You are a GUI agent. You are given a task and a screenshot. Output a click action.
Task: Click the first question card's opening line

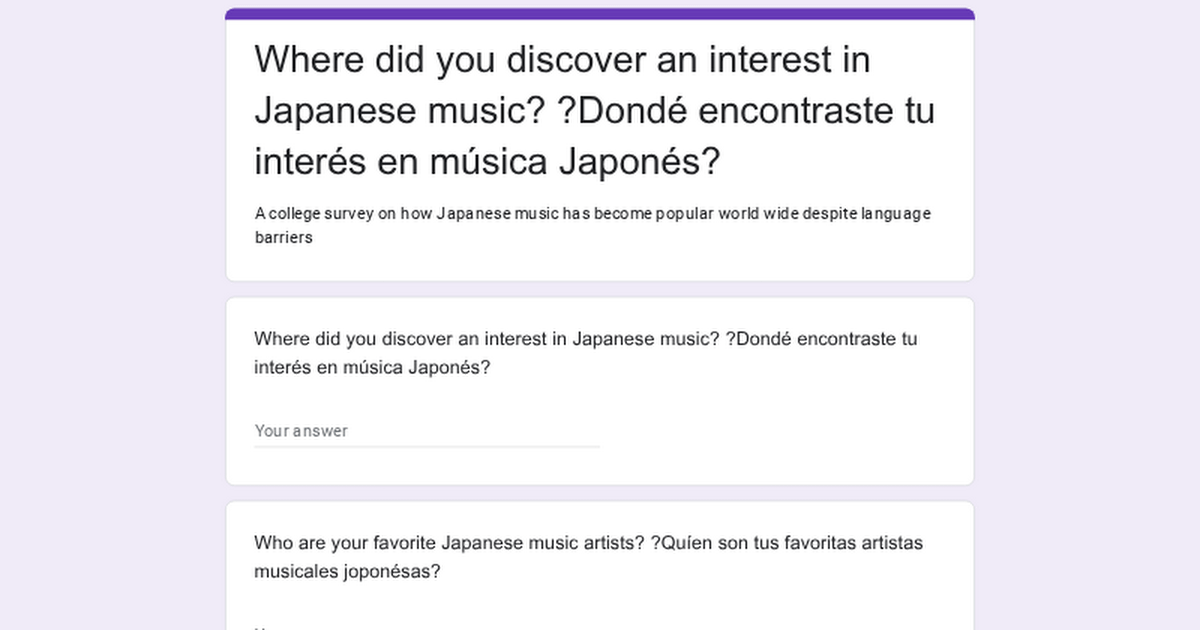pos(585,339)
